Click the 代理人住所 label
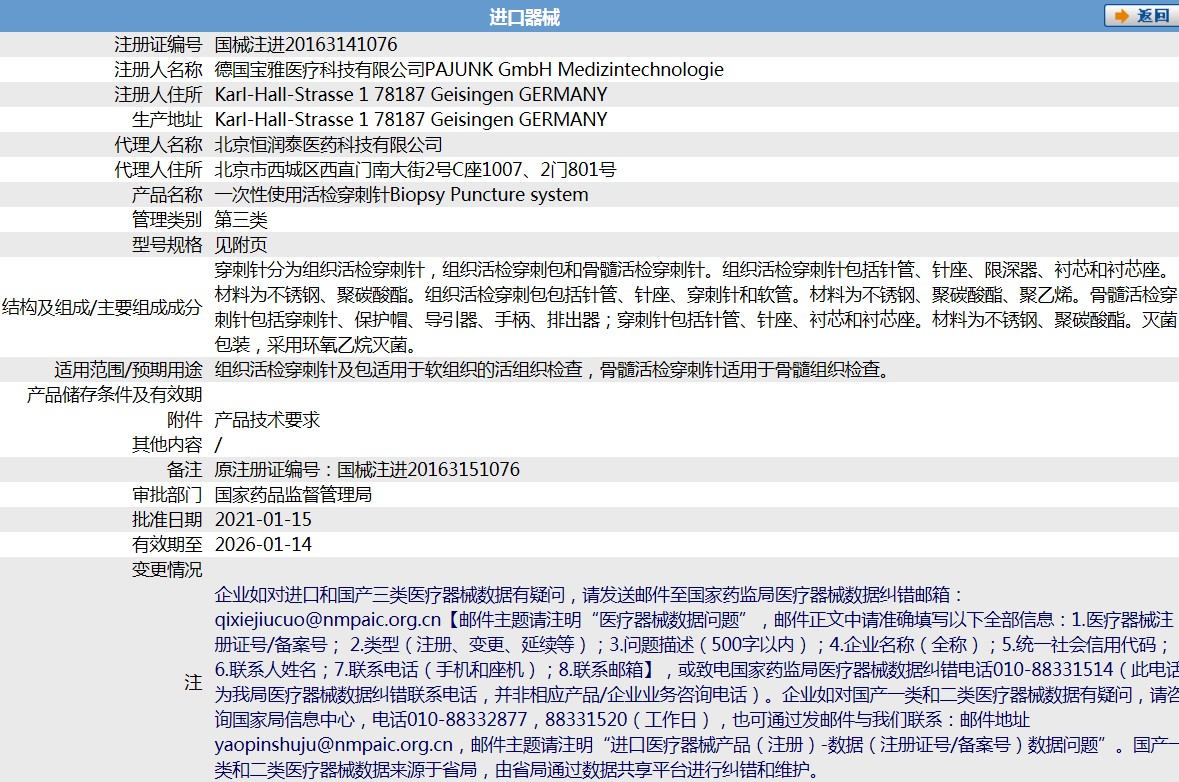The image size is (1179, 782). 158,170
